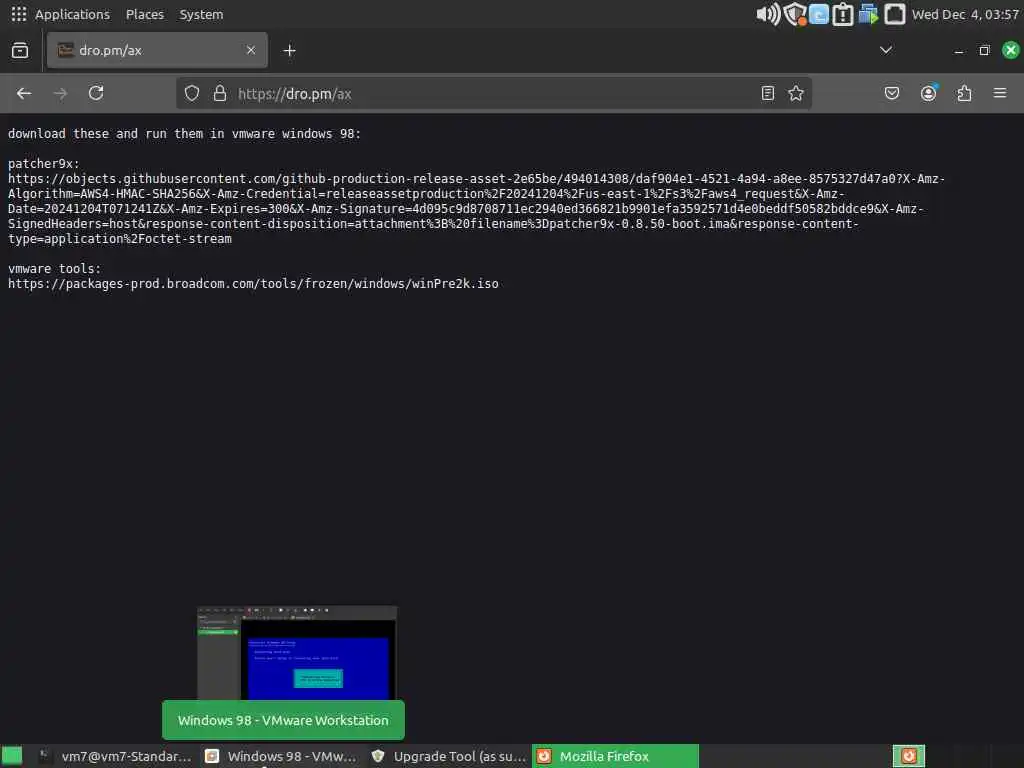Go back to previous page
The height and width of the screenshot is (768, 1024).
[24, 93]
